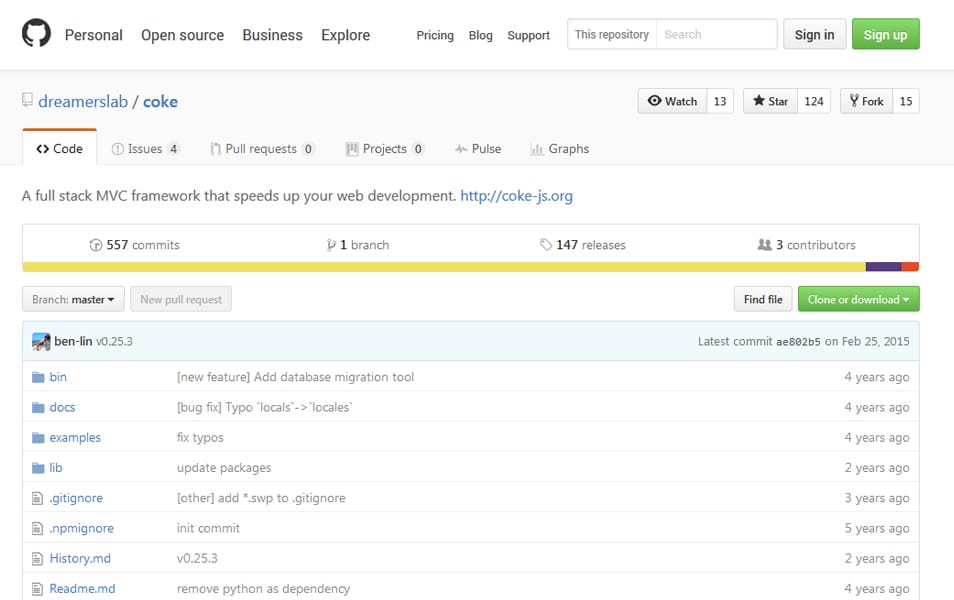Open the Branch: master dropdown
This screenshot has width=954, height=600.
(x=74, y=299)
